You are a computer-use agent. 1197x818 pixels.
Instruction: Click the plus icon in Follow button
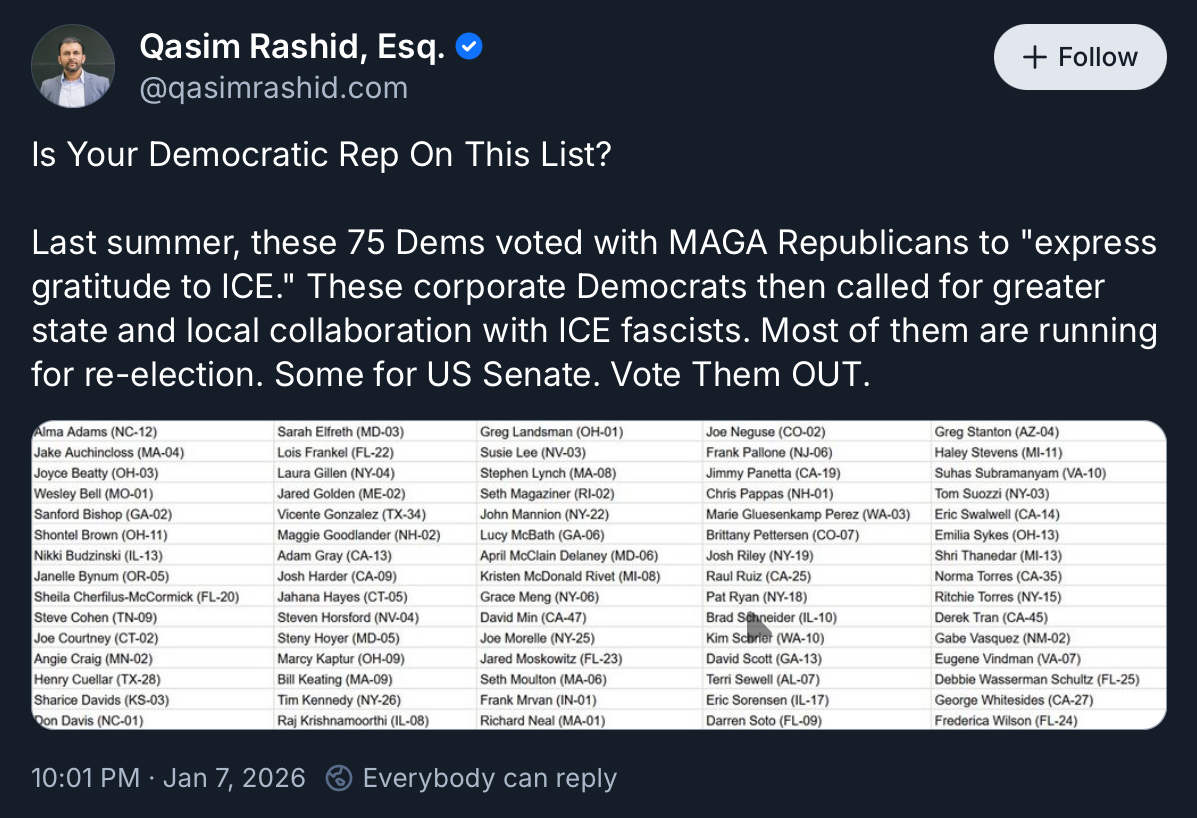(1034, 57)
